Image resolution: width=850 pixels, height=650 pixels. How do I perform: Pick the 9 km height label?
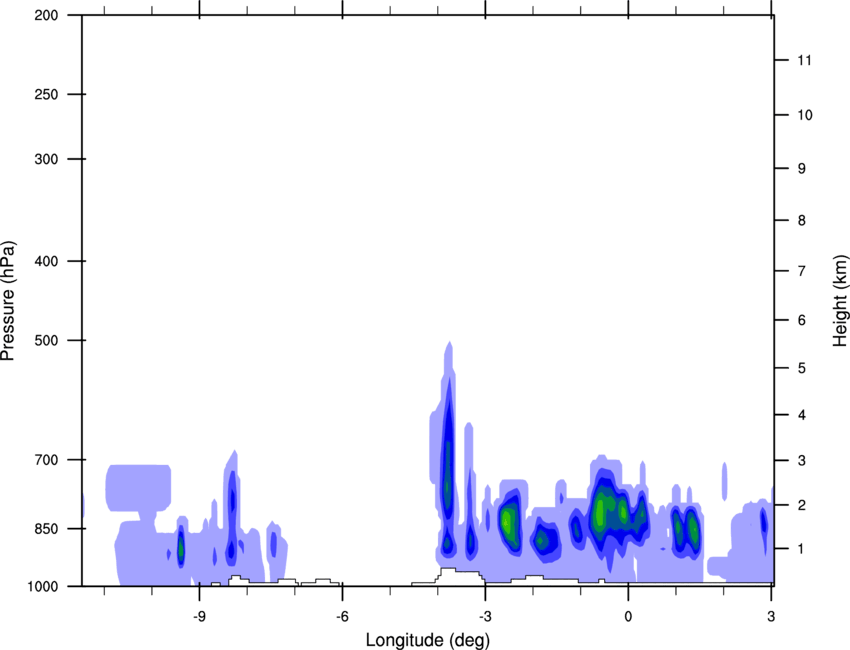pos(802,169)
